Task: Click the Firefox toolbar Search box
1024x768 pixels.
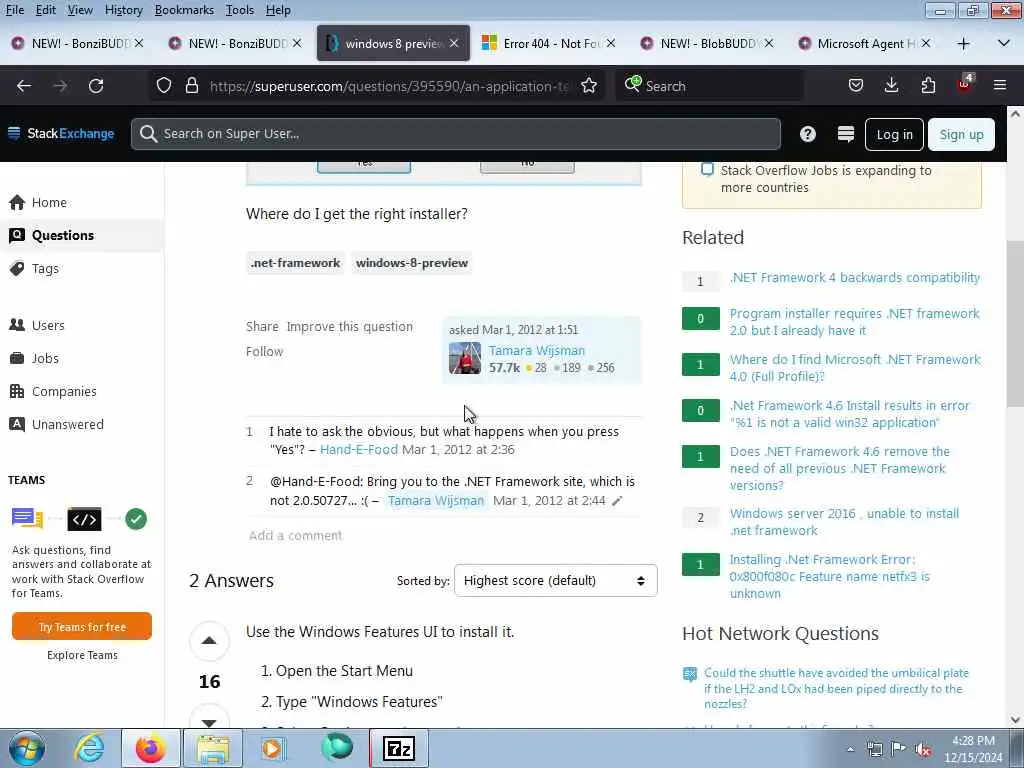Action: point(709,86)
